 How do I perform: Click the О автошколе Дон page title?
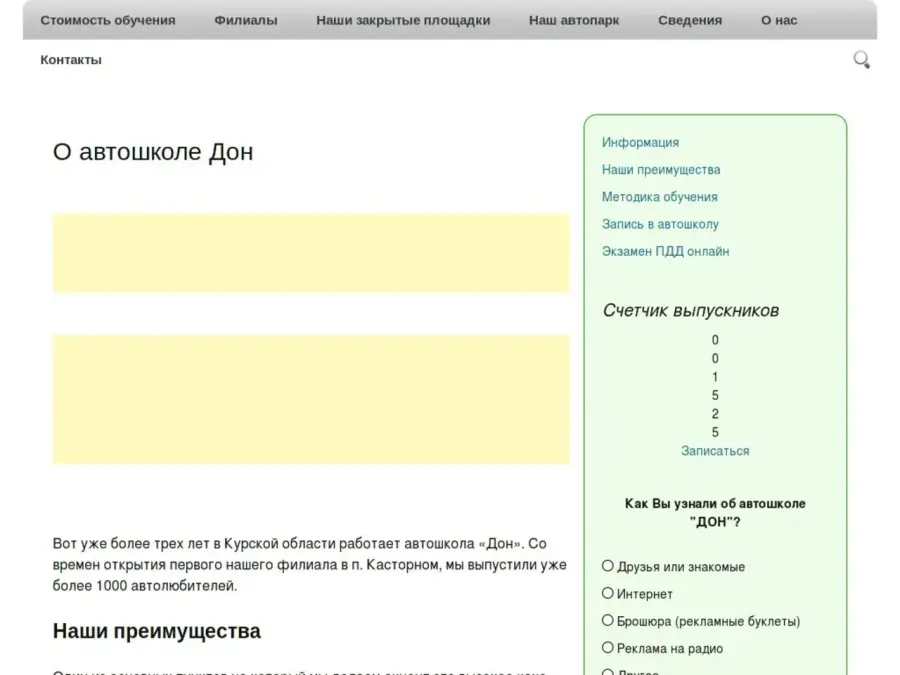[153, 152]
